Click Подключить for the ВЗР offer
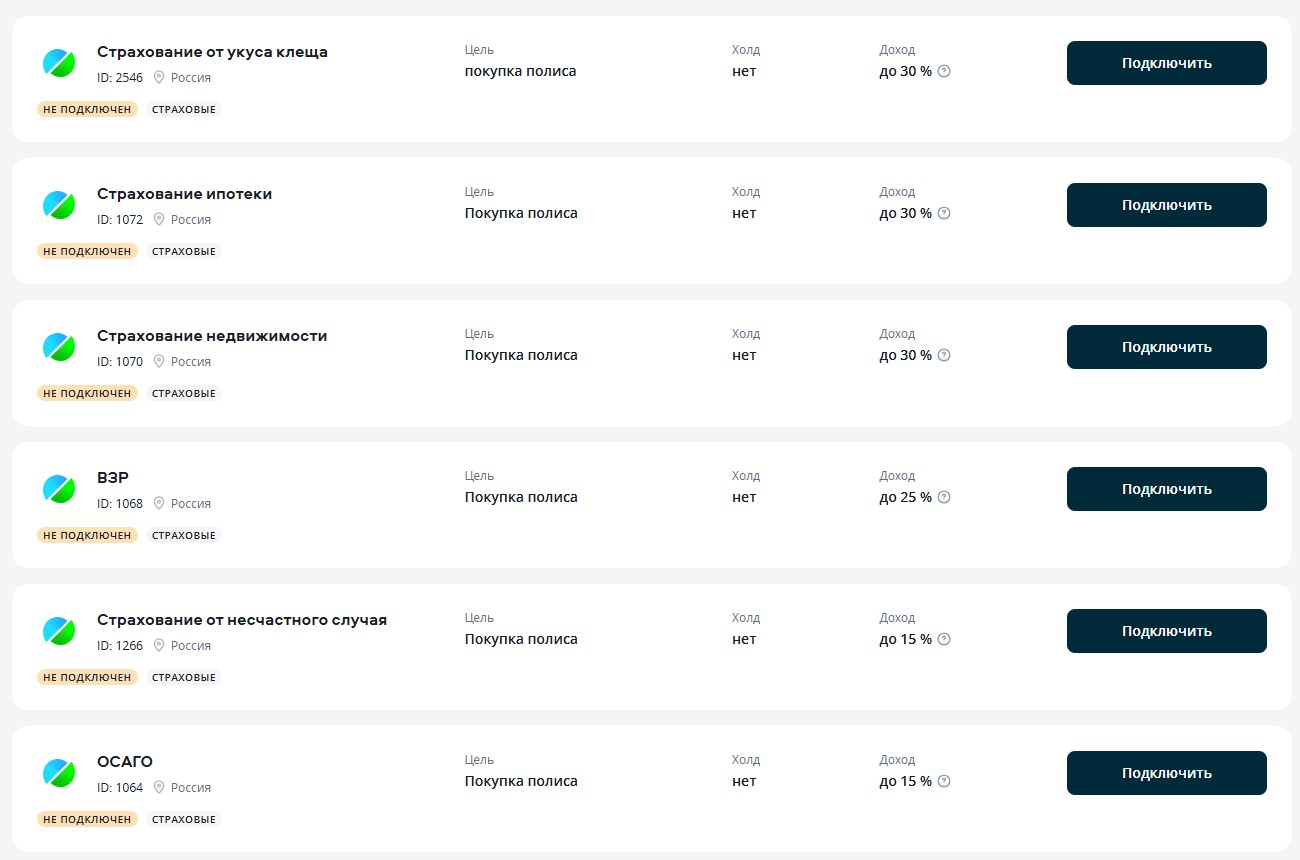Viewport: 1300px width, 860px height. [1167, 489]
